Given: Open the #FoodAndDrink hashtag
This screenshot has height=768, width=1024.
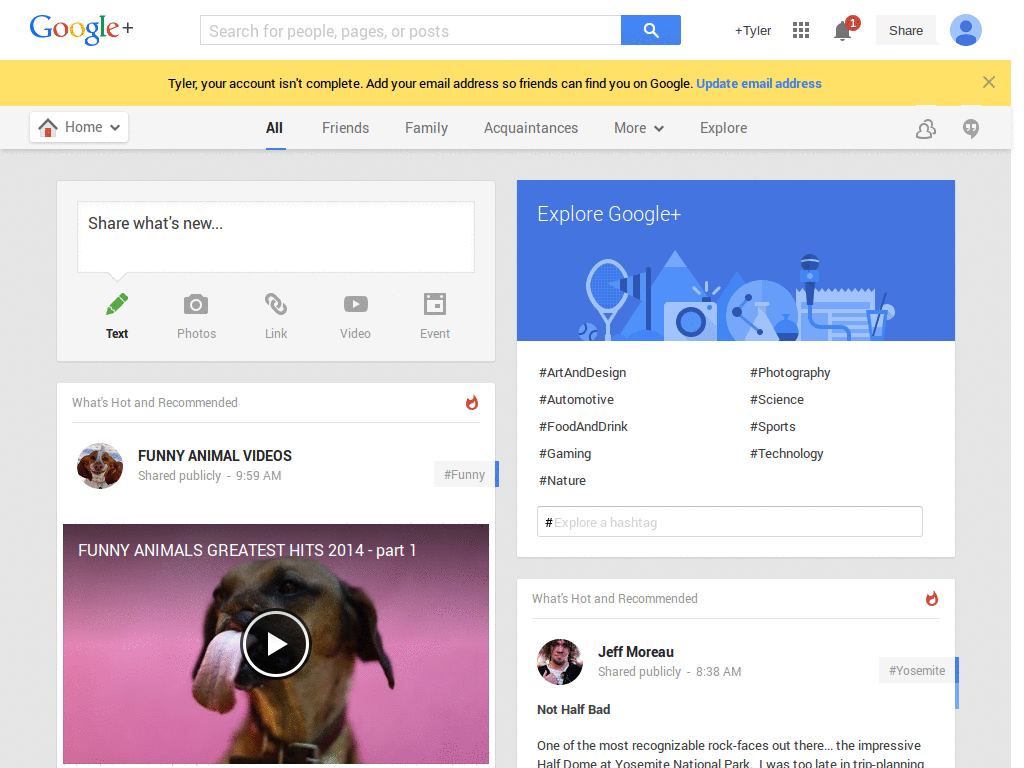Looking at the screenshot, I should click(x=583, y=426).
